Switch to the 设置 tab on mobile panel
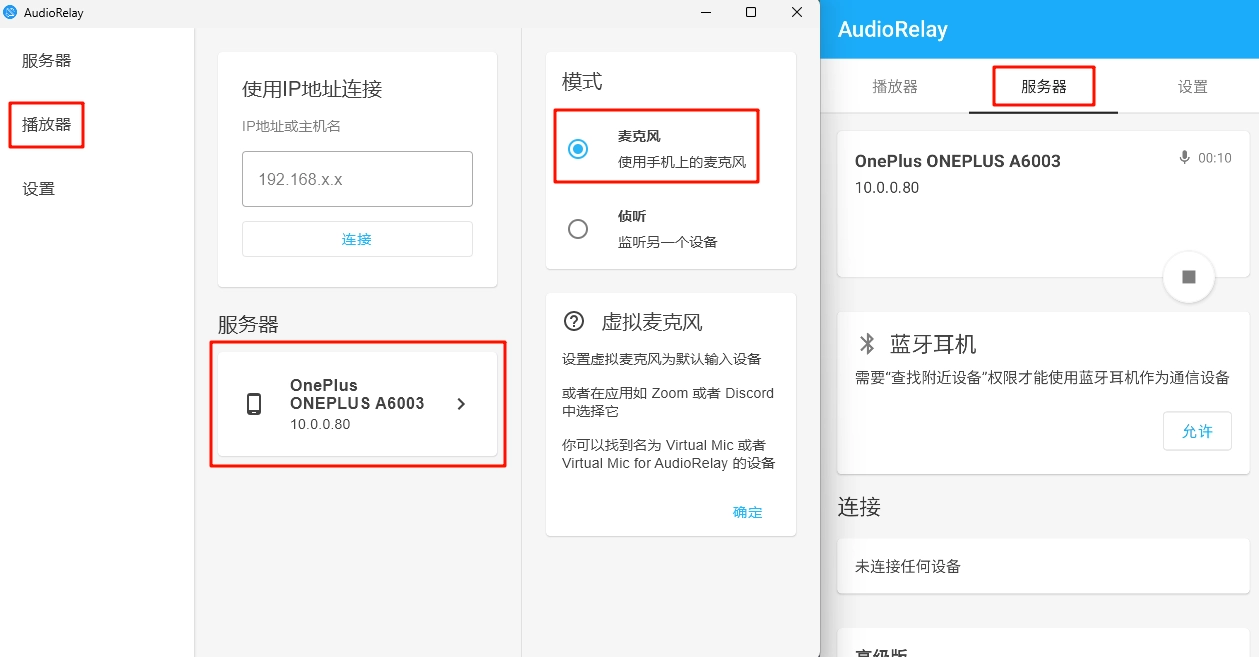Image resolution: width=1259 pixels, height=657 pixels. pyautogui.click(x=1192, y=87)
